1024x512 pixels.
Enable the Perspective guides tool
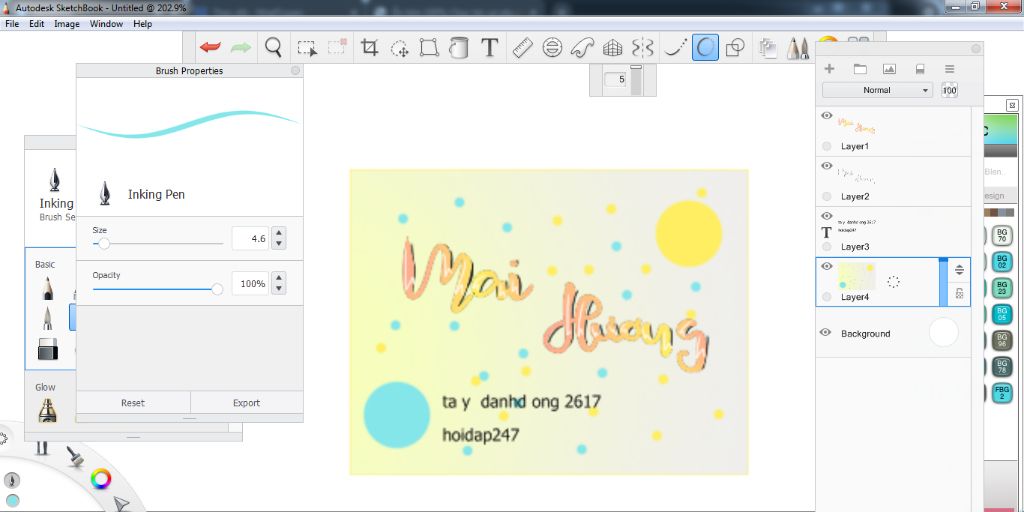612,48
